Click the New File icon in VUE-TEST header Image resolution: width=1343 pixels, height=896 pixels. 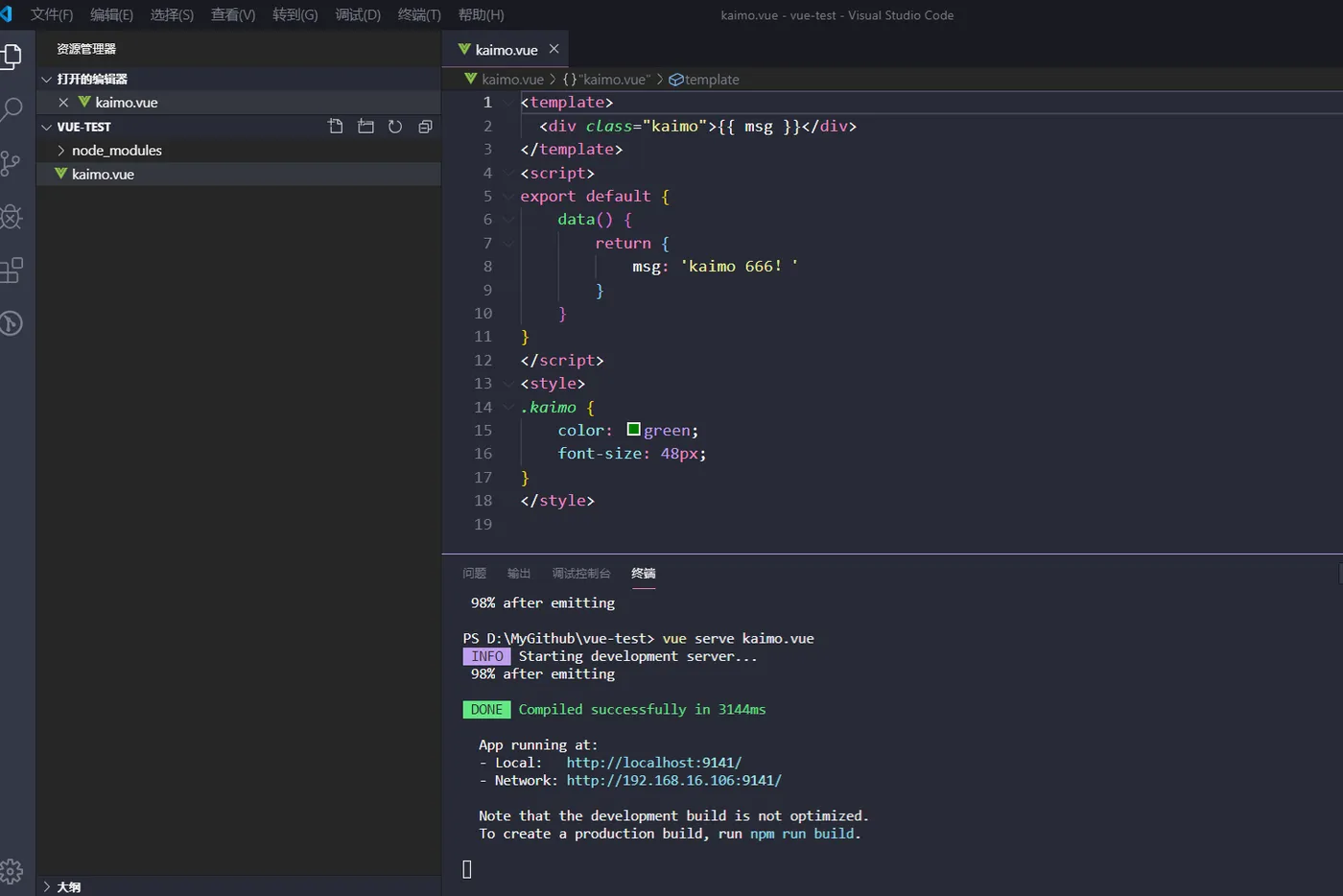point(336,127)
